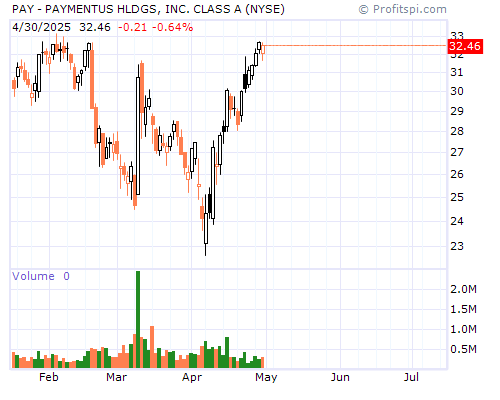This screenshot has width=500, height=400.
Task: Click the Profitspi.com copyright text
Action: [403, 9]
